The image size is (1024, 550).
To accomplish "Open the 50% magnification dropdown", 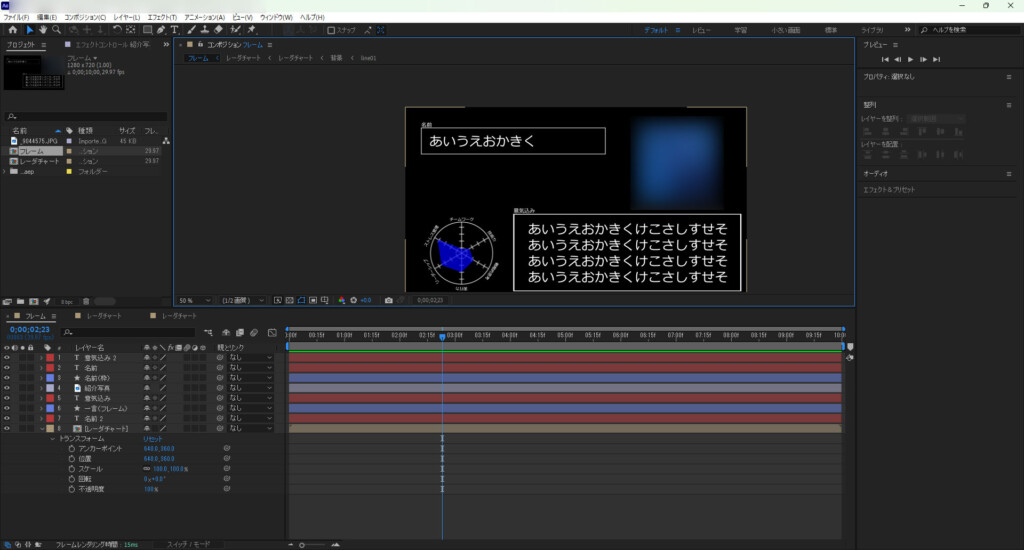I will [196, 300].
